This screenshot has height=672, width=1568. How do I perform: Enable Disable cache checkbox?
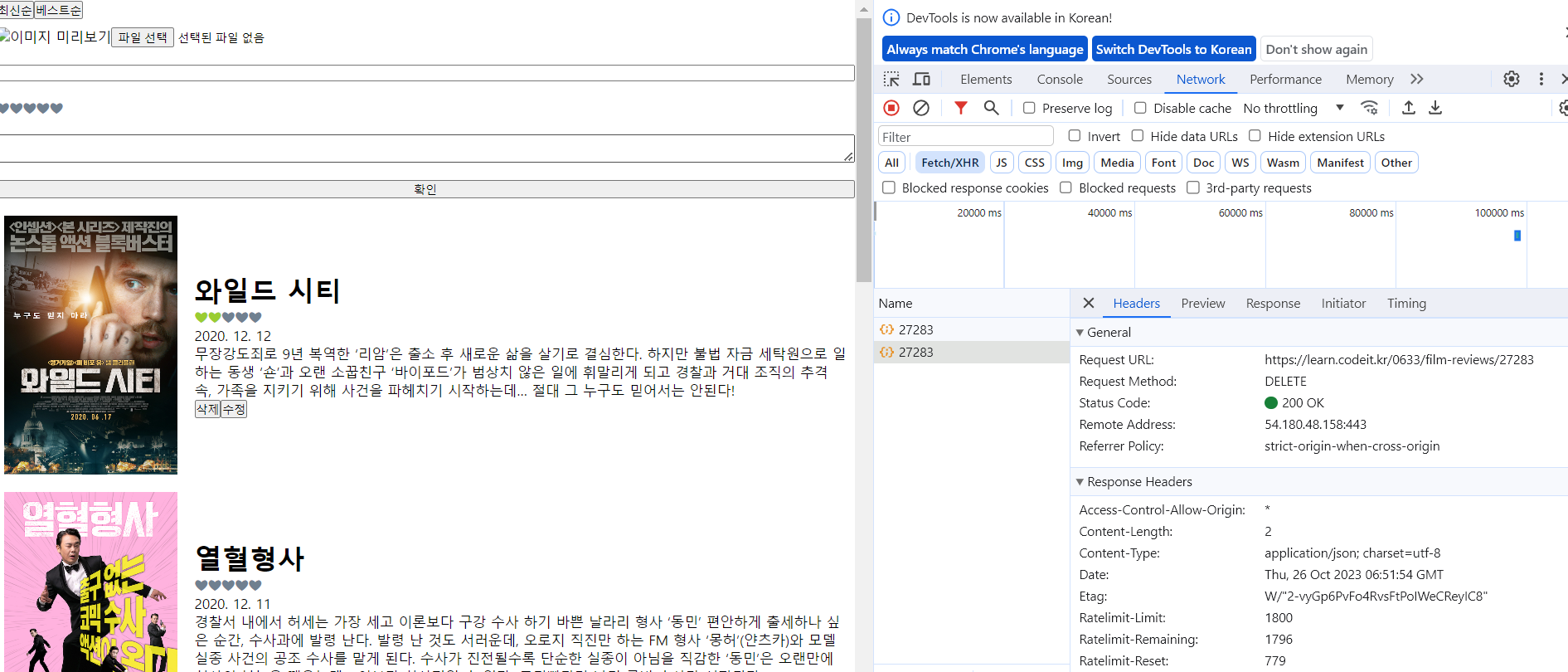(1140, 108)
